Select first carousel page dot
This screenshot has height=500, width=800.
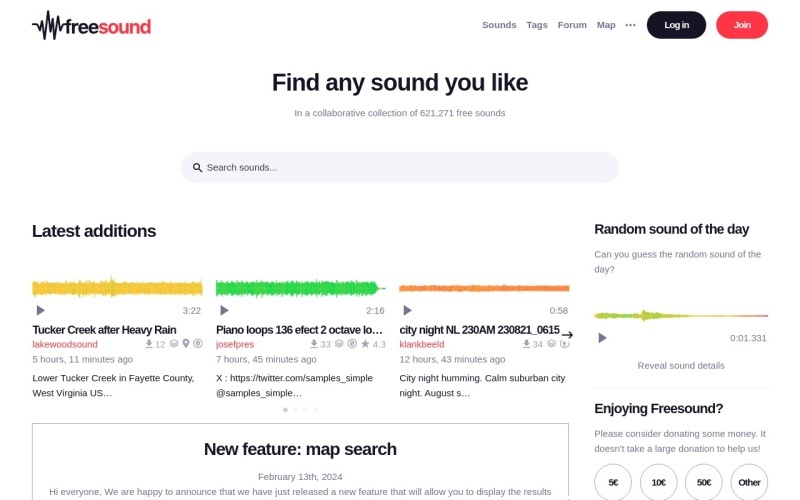285,410
